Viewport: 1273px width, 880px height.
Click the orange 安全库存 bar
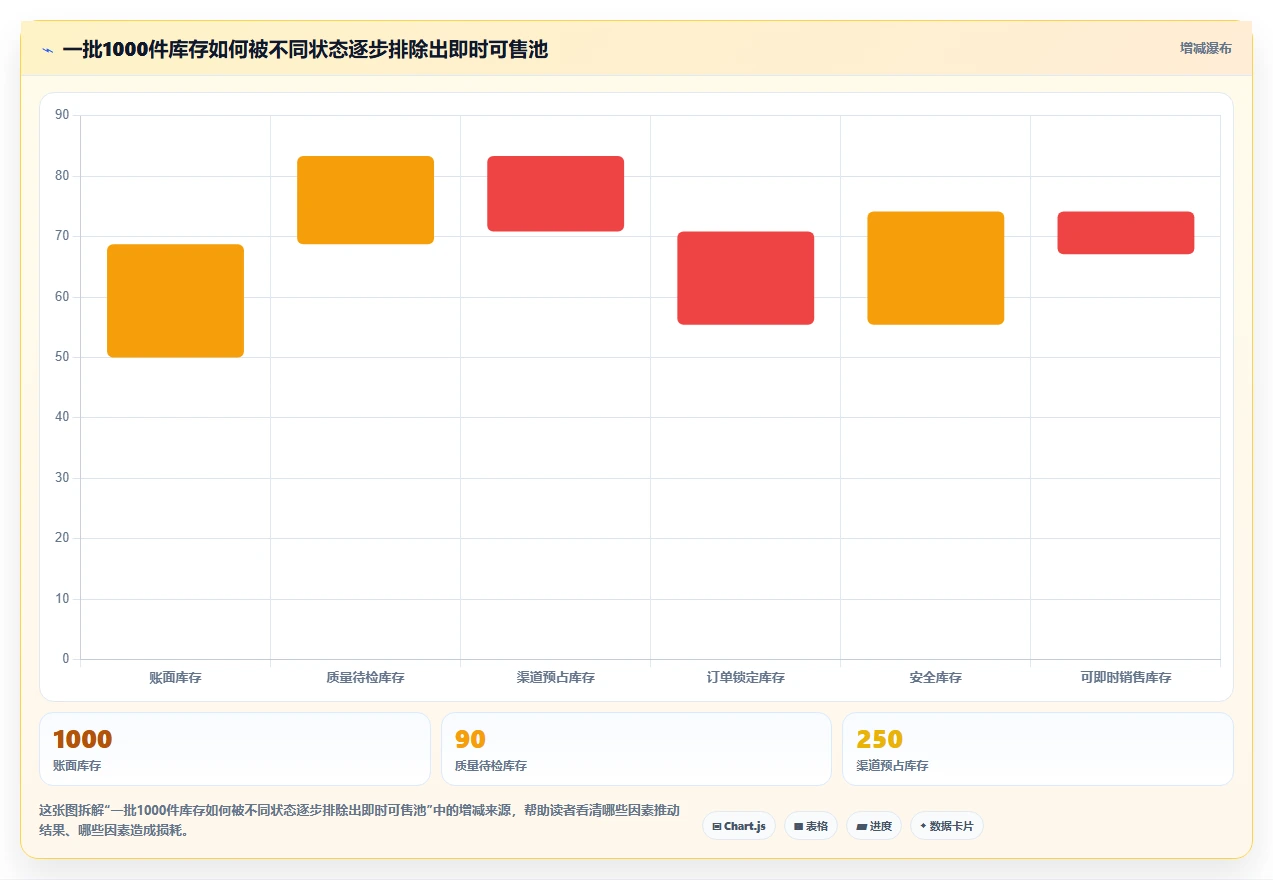[935, 268]
